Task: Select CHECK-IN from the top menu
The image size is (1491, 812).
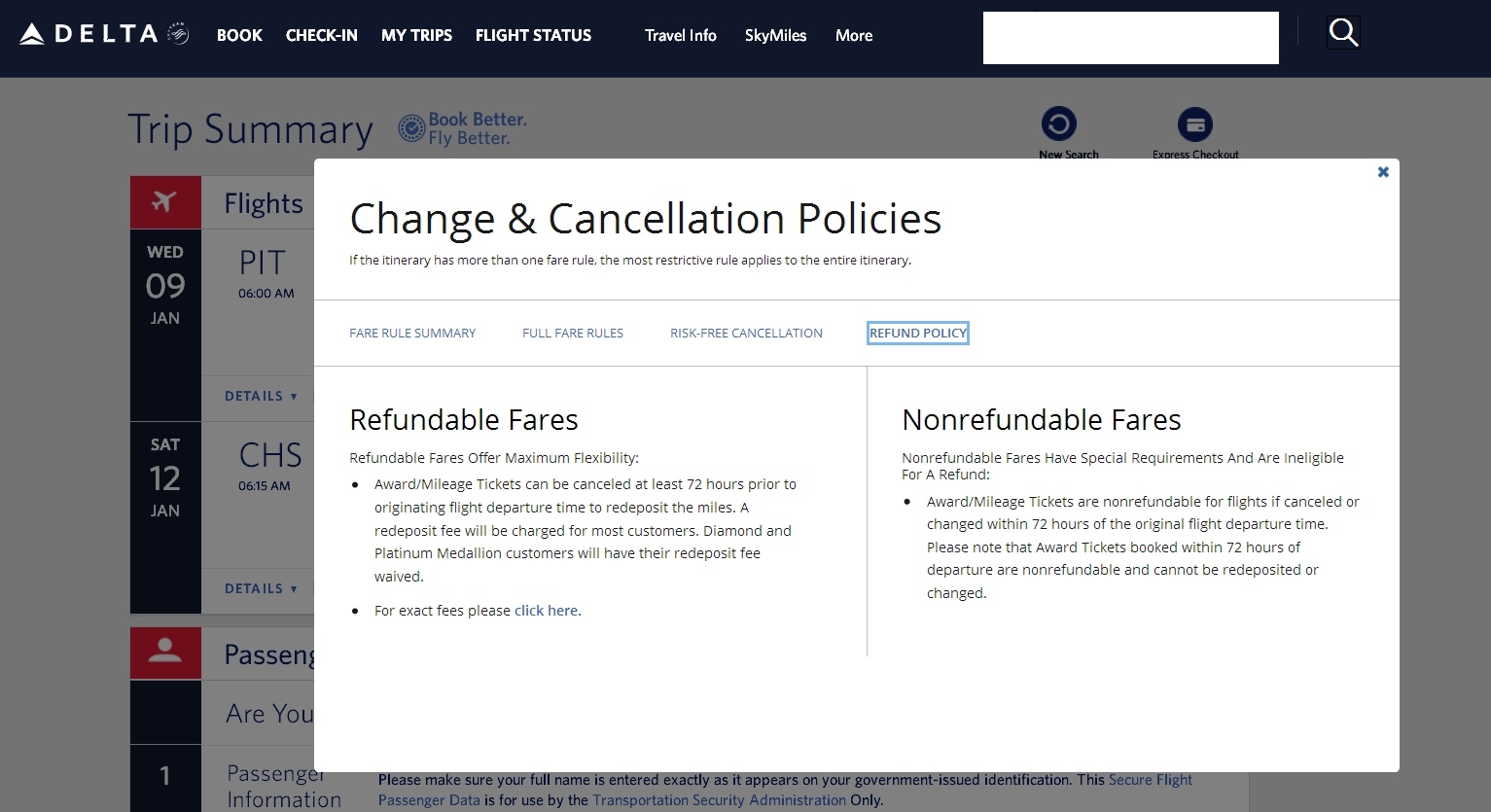Action: coord(321,35)
